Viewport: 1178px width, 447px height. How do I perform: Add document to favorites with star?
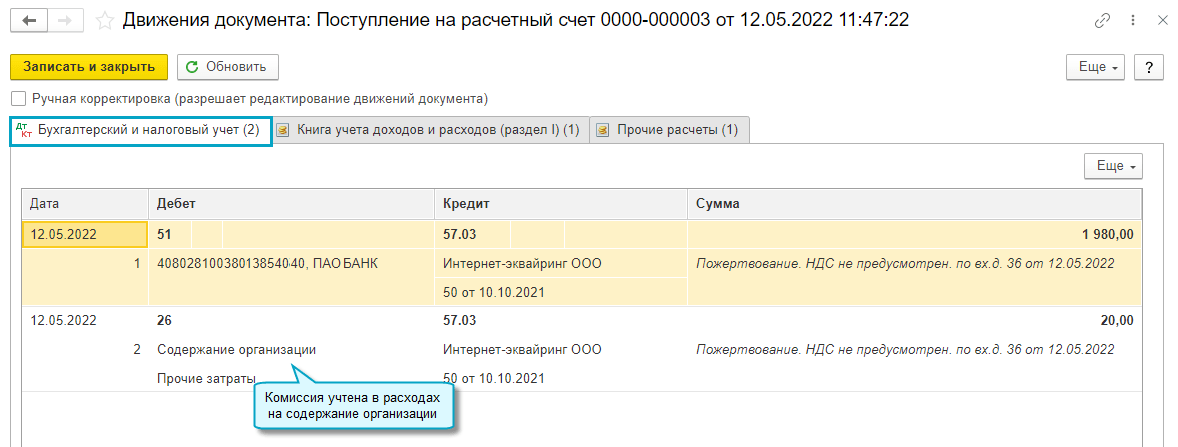(104, 21)
